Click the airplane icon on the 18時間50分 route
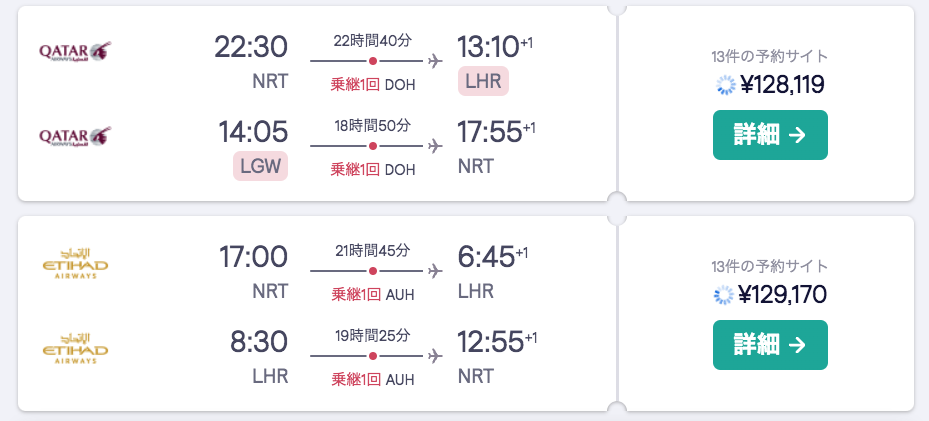929x421 pixels. coord(435,146)
